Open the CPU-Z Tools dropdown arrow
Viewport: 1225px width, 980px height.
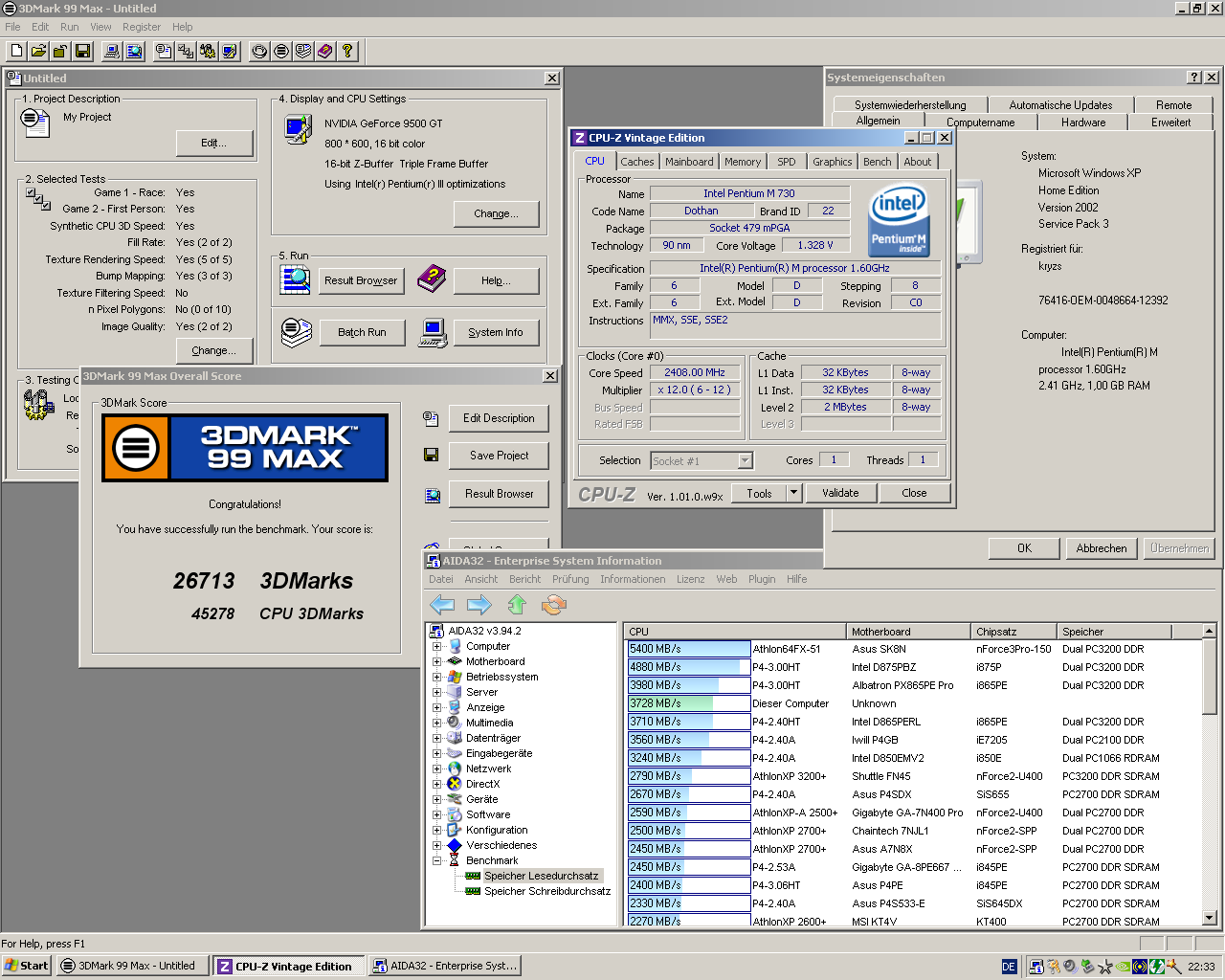(793, 493)
